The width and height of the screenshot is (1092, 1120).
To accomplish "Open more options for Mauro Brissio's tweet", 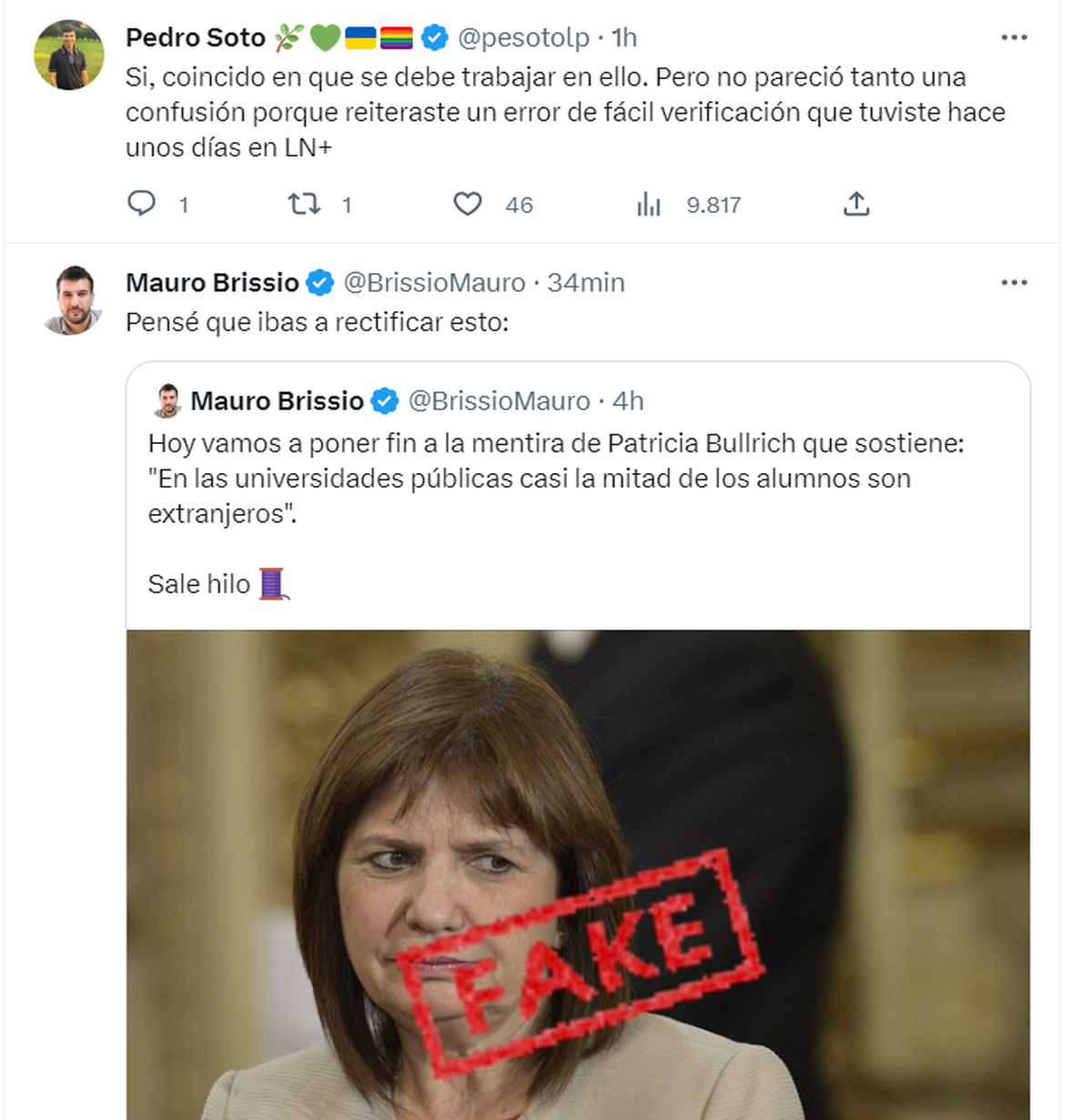I will tap(1014, 283).
